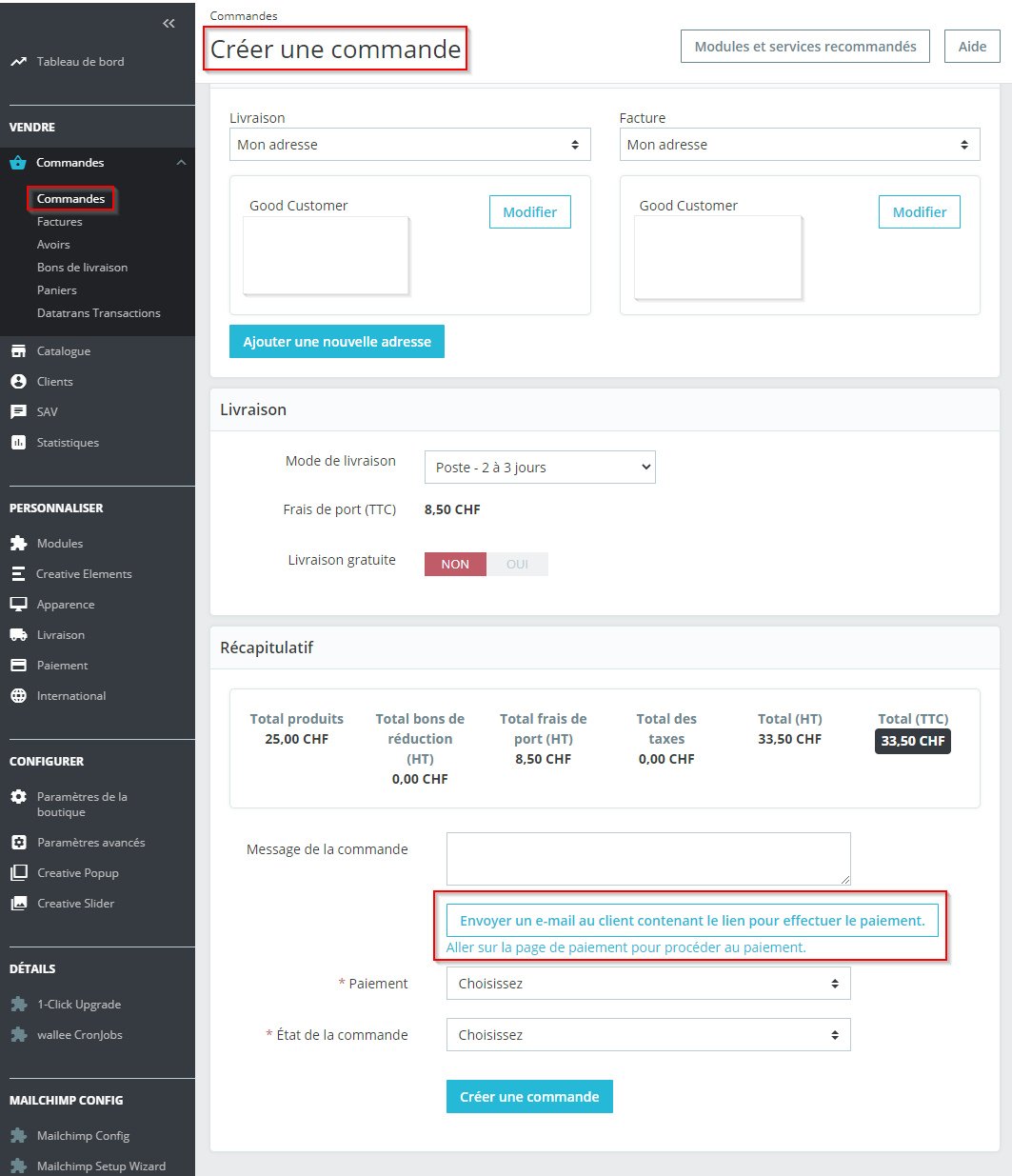
Task: Open the Mode de livraison dropdown
Action: pyautogui.click(x=540, y=468)
